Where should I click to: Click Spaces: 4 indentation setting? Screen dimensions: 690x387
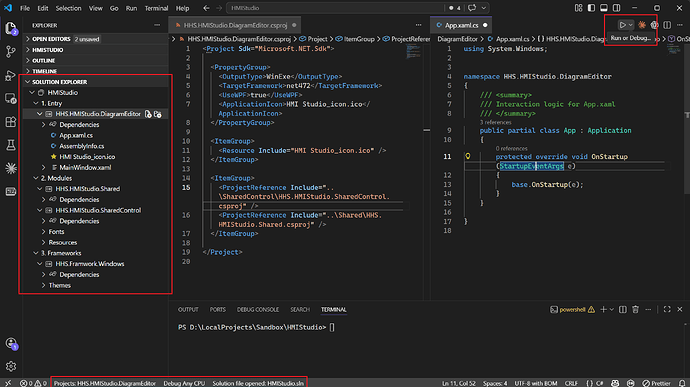click(495, 383)
